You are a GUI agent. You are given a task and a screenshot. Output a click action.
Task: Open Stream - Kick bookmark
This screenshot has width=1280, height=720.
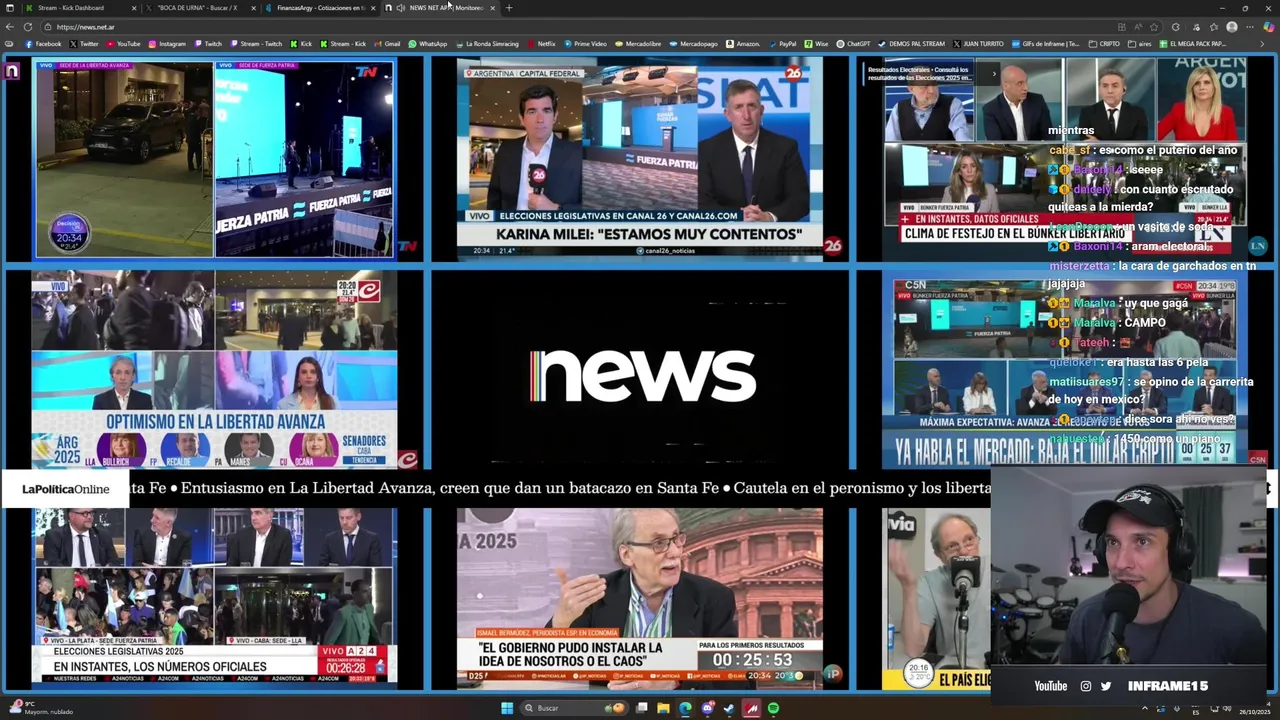coord(343,44)
